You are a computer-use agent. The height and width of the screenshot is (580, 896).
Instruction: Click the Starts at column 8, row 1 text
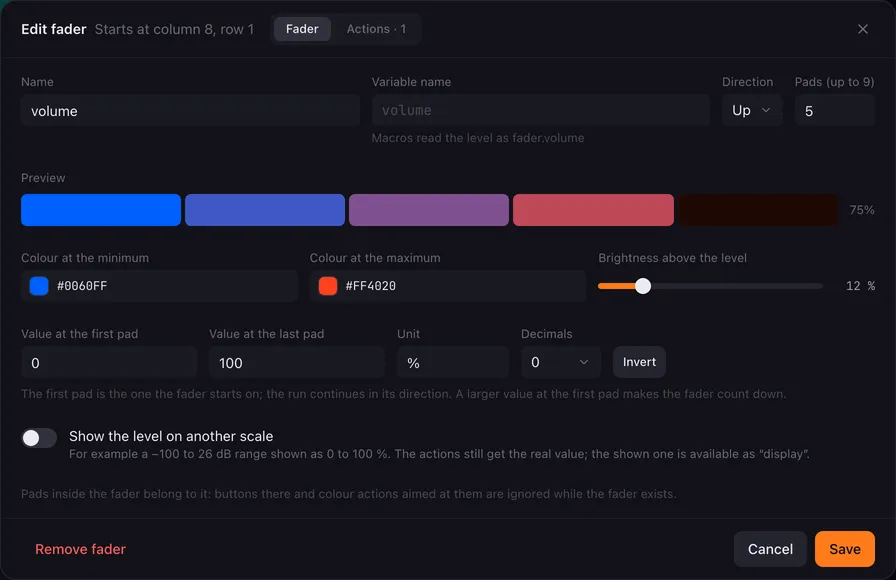click(174, 29)
